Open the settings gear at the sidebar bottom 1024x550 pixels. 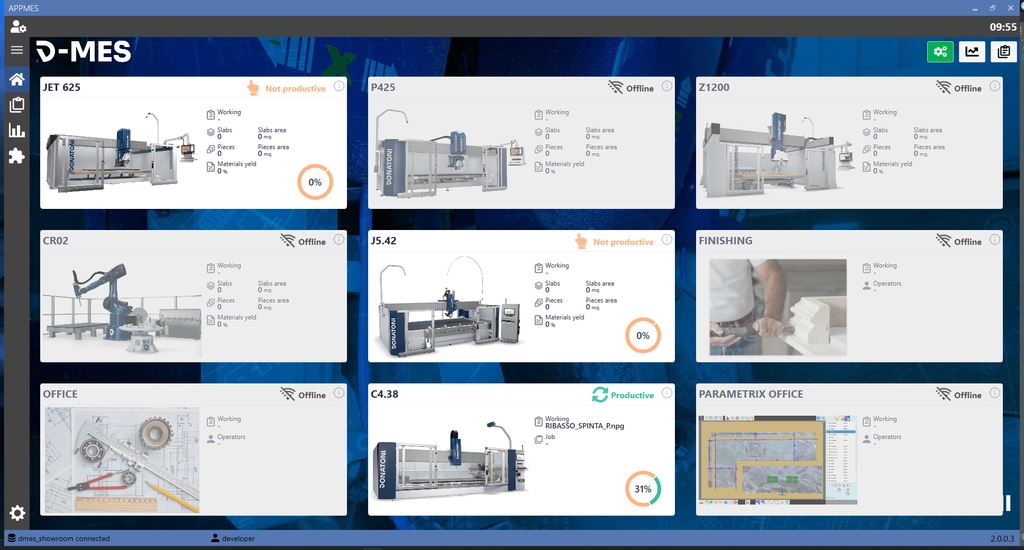(17, 513)
